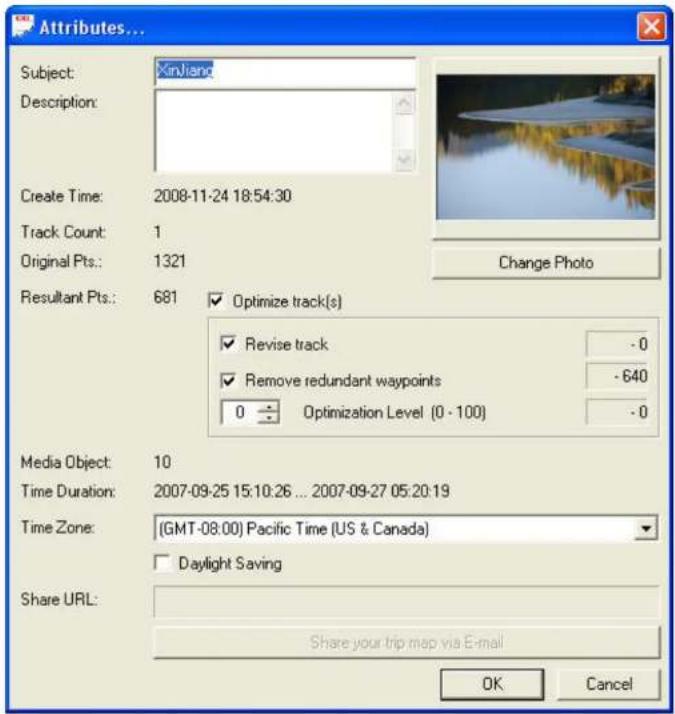The height and width of the screenshot is (714, 675).
Task: Click the Original Pts value 1321
Action: point(169,261)
